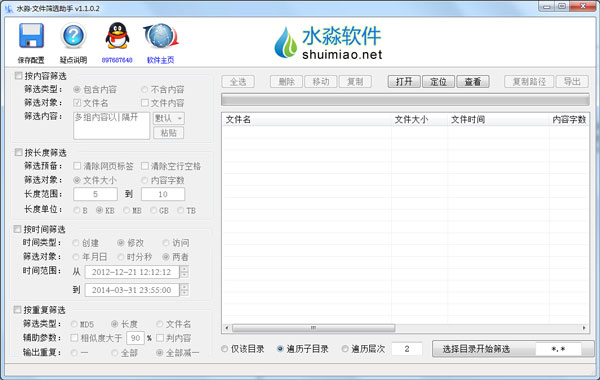Image resolution: width=600 pixels, height=380 pixels.
Task: Select B length unit
Action: 77,210
